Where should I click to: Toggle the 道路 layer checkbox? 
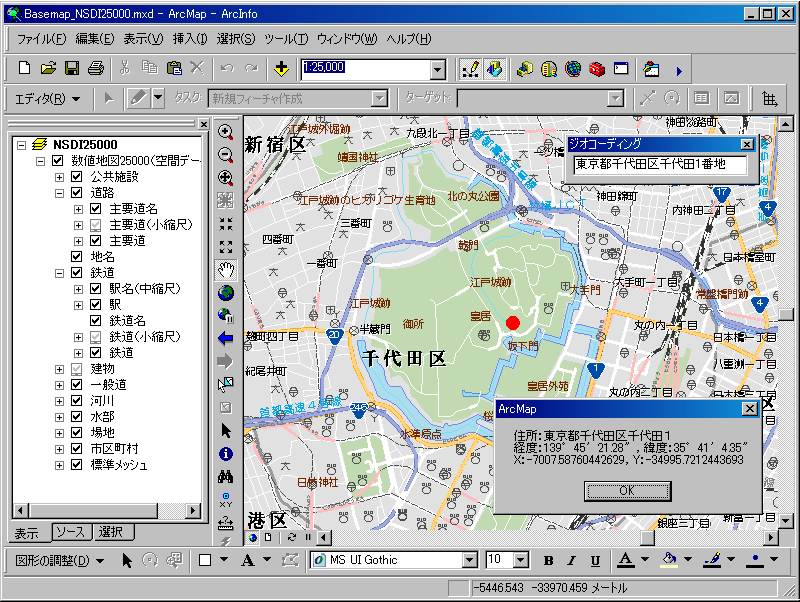point(77,192)
